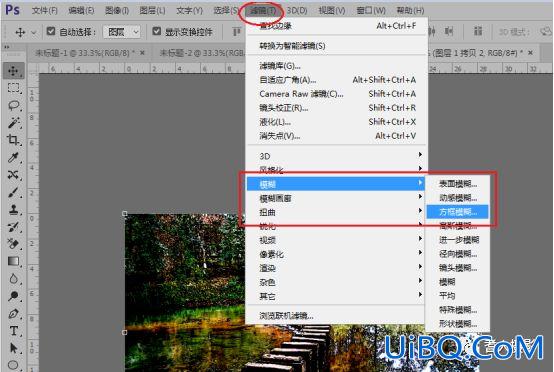Switch to 未标题-1 document tab
Viewport: 554px width, 372px height.
coord(85,53)
